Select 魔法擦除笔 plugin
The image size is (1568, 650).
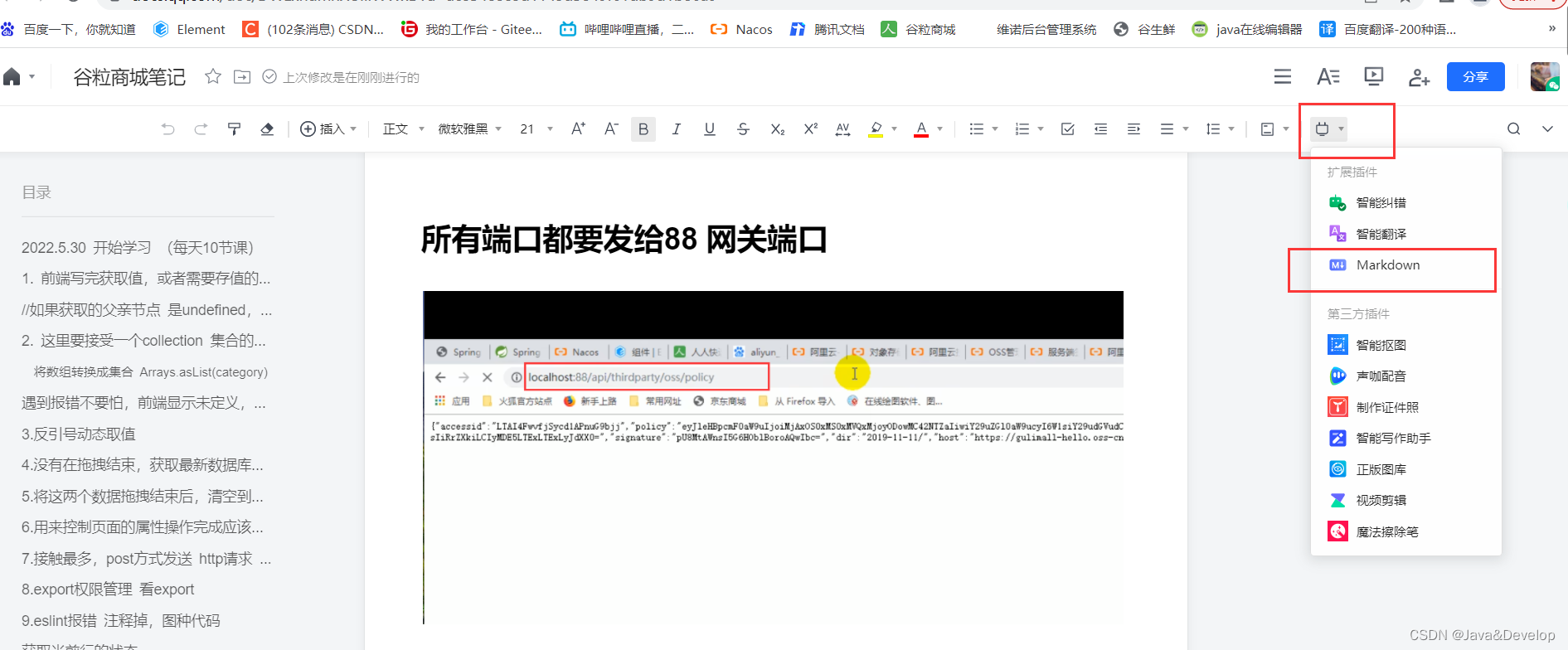[1406, 531]
